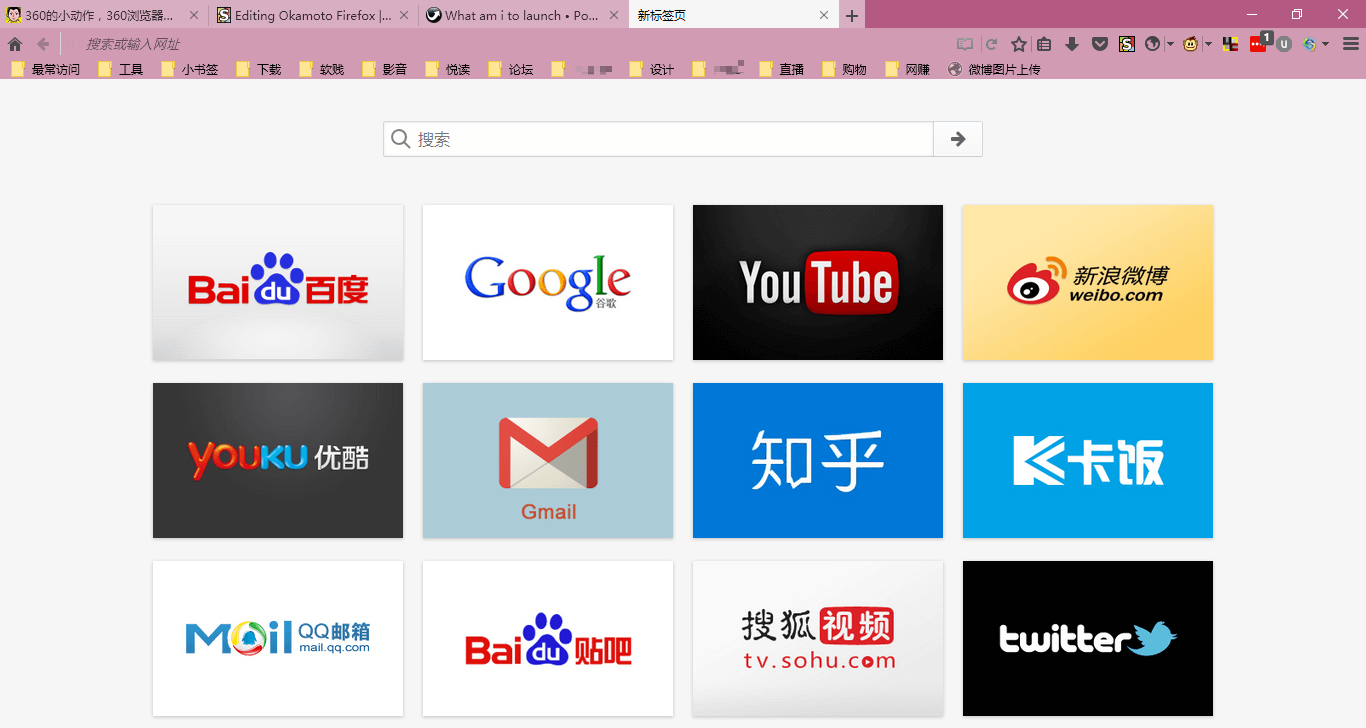This screenshot has height=728, width=1366.
Task: Open the 悦读 bookmarks folder
Action: click(448, 69)
